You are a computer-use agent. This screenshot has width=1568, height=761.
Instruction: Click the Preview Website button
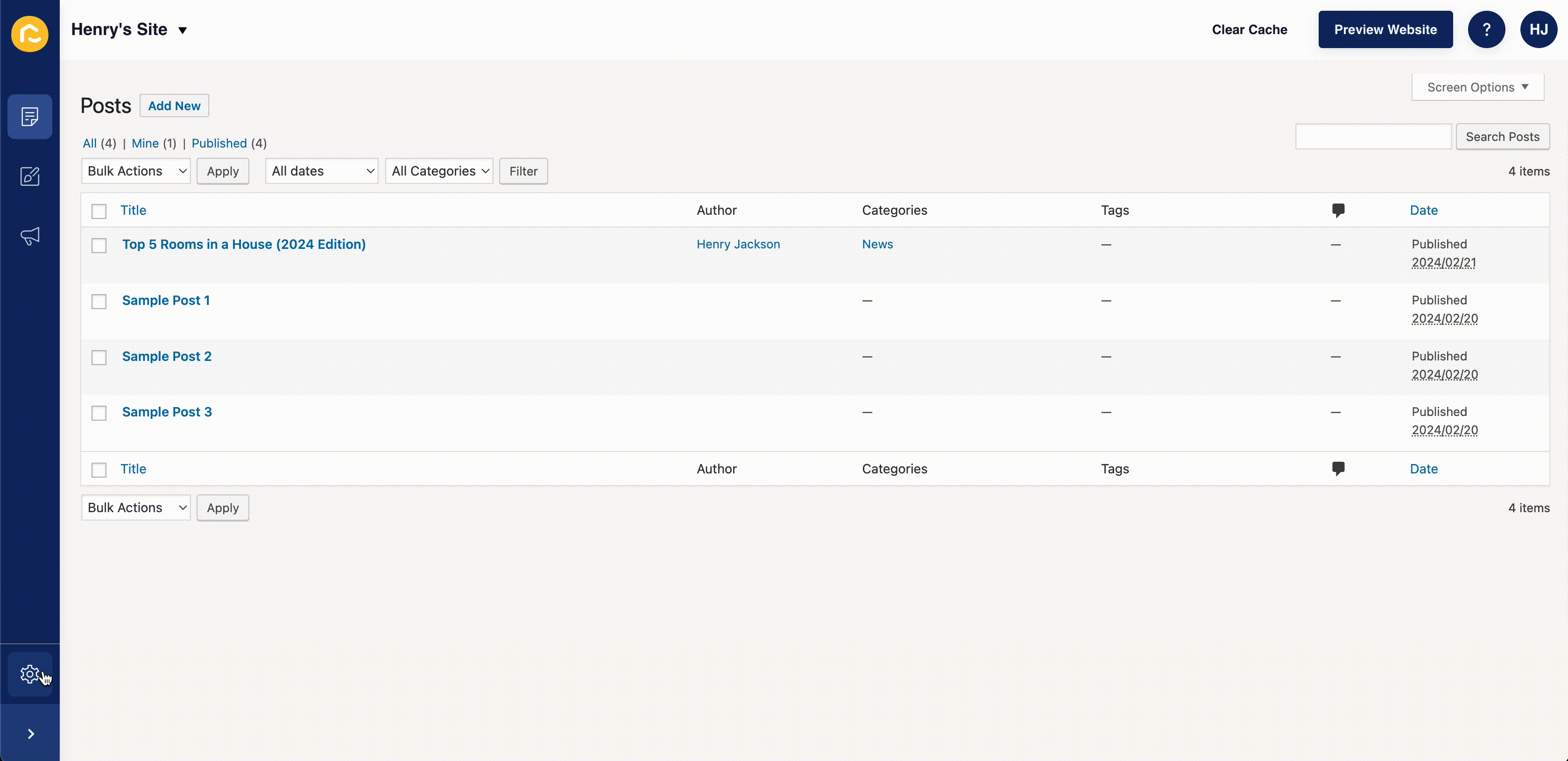pyautogui.click(x=1385, y=29)
